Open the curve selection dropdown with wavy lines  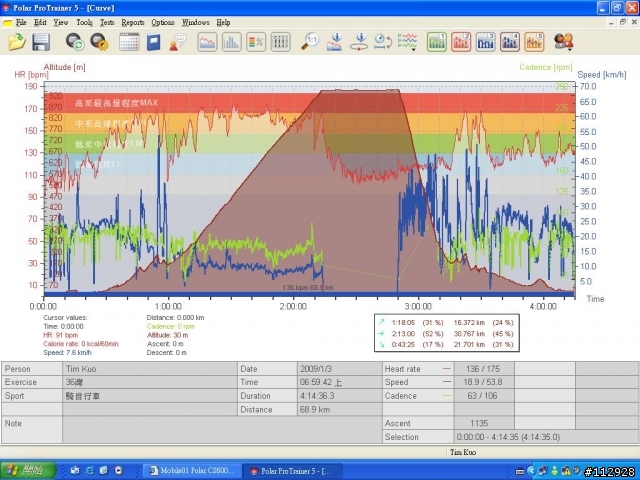pyautogui.click(x=407, y=42)
